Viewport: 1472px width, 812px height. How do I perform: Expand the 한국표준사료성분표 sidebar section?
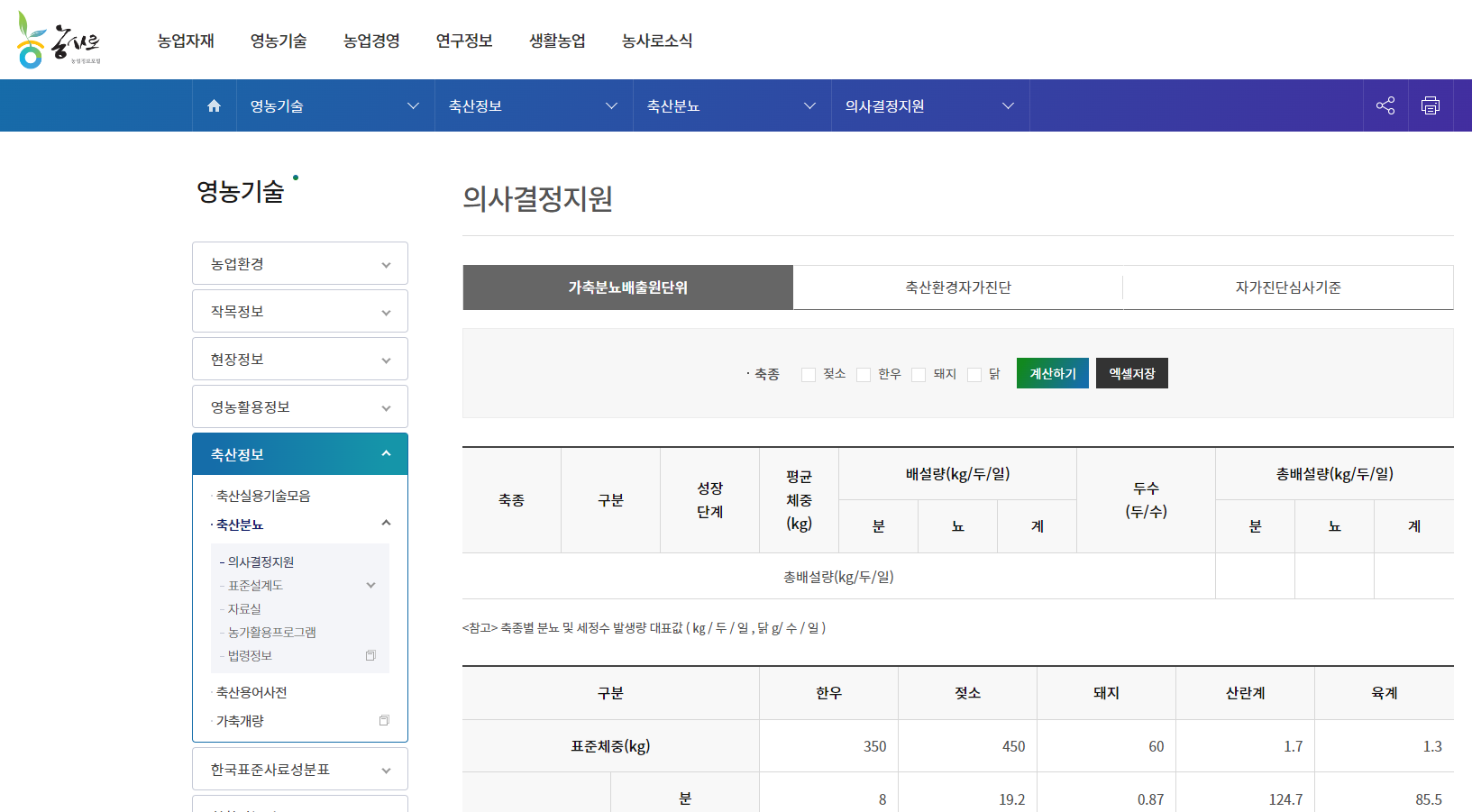click(x=300, y=769)
